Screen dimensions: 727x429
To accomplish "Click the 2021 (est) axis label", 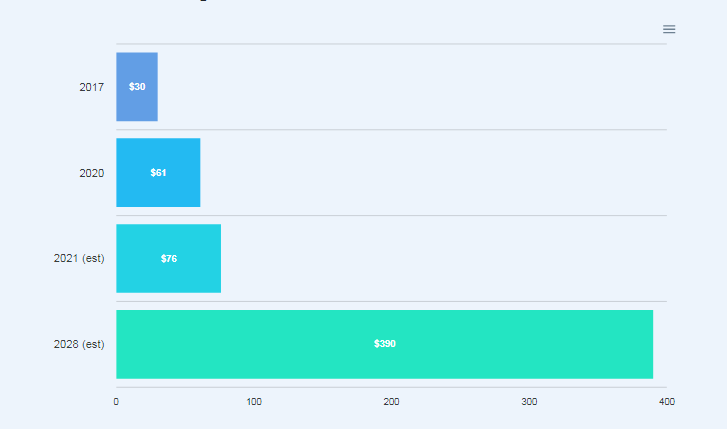I will (x=79, y=258).
